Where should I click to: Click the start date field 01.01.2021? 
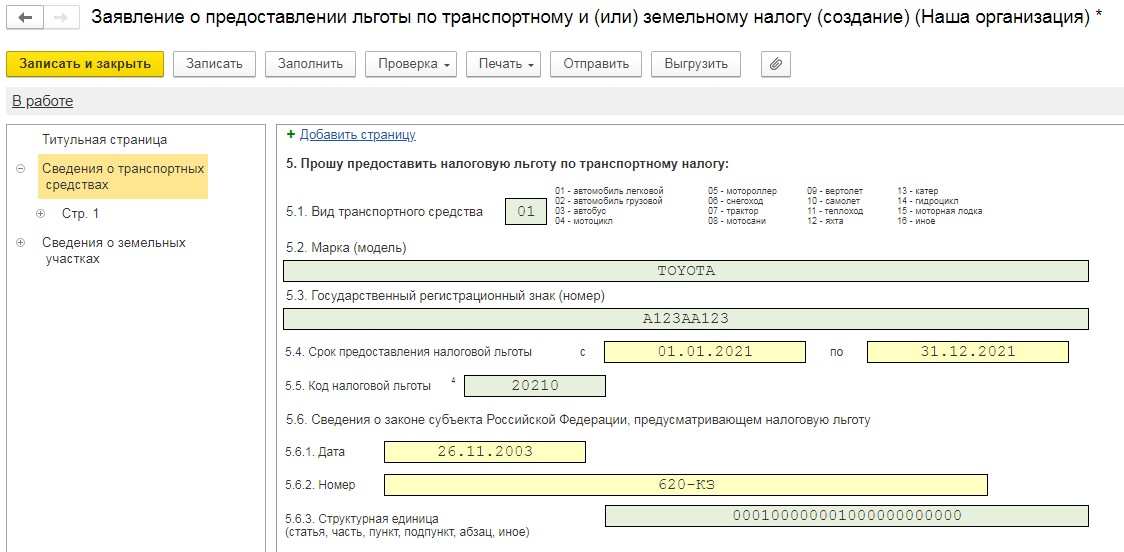pyautogui.click(x=705, y=352)
